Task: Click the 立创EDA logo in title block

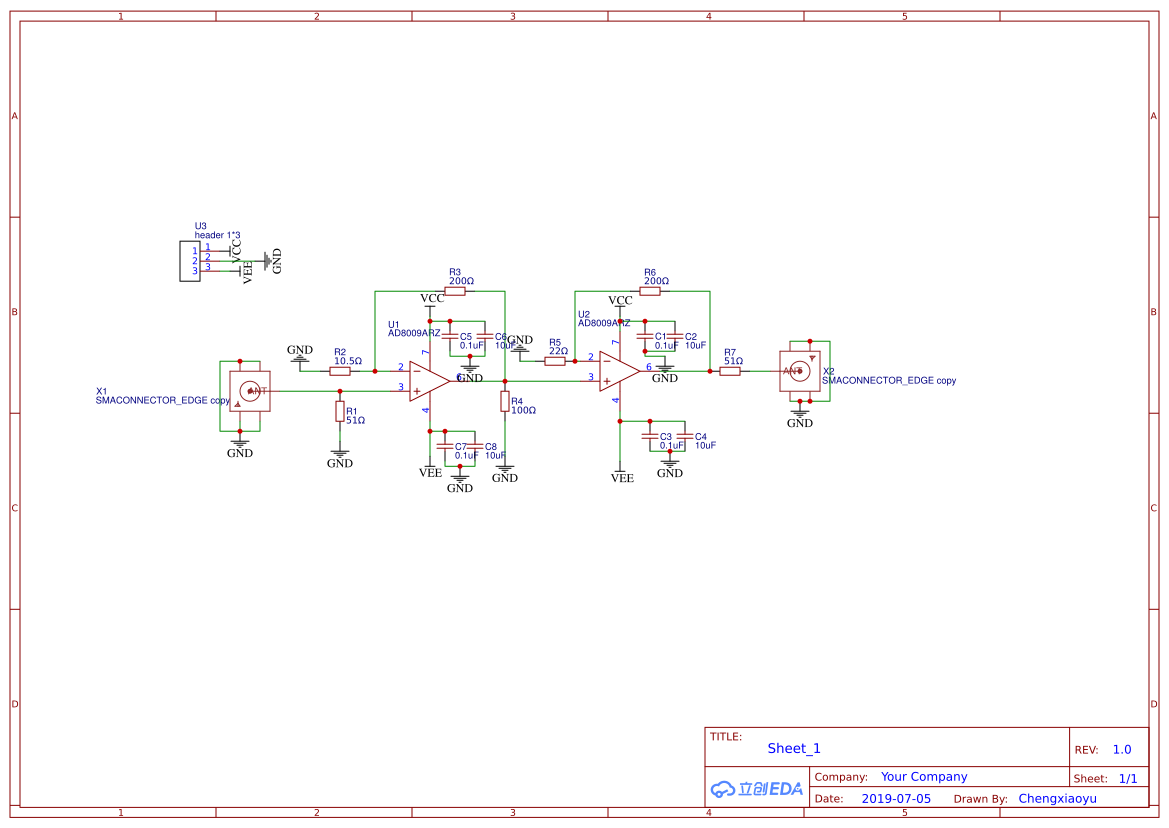Action: (x=757, y=789)
